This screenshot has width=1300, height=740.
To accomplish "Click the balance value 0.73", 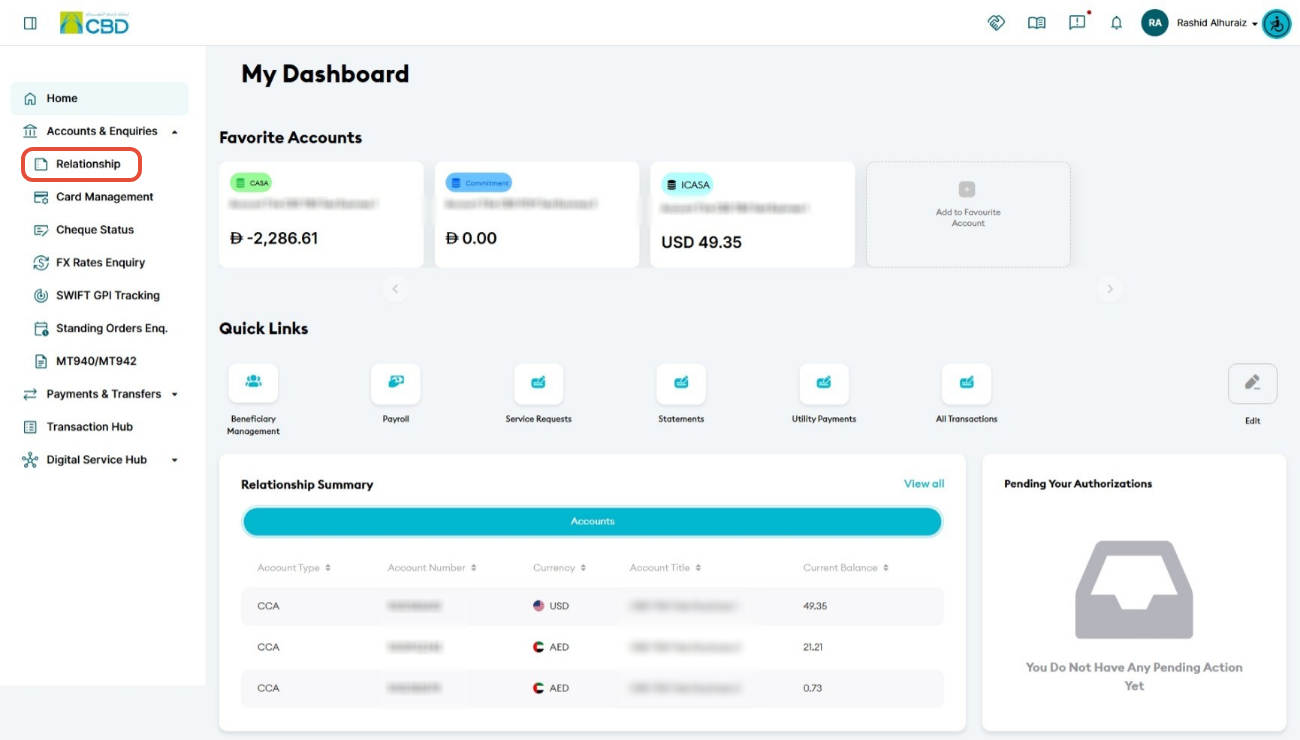I will (x=812, y=688).
